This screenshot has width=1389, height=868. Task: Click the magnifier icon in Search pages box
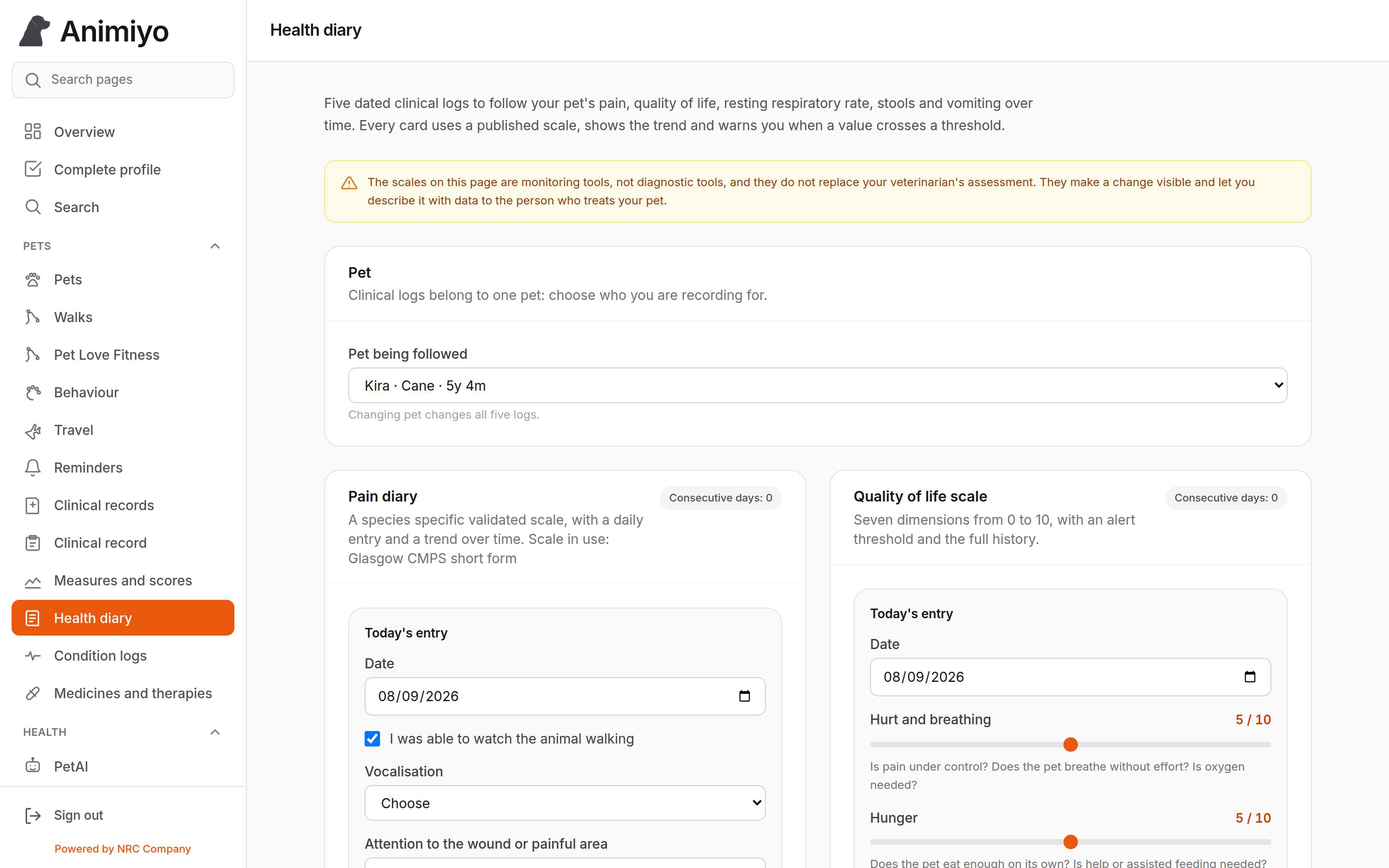tap(33, 80)
